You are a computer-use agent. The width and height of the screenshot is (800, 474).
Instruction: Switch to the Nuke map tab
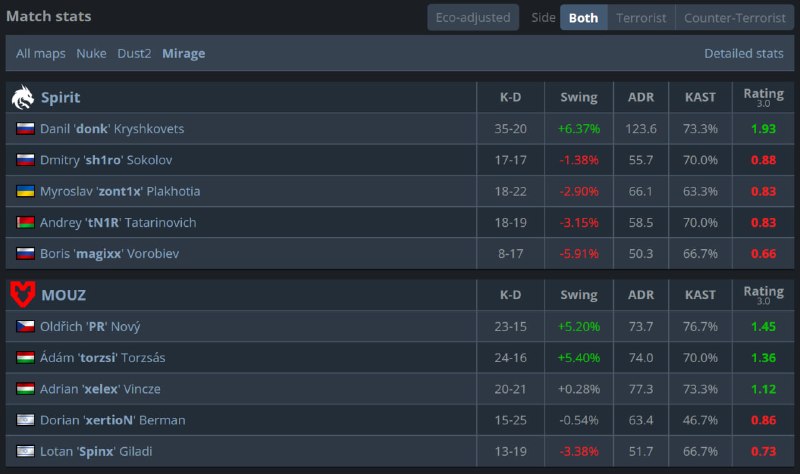91,53
